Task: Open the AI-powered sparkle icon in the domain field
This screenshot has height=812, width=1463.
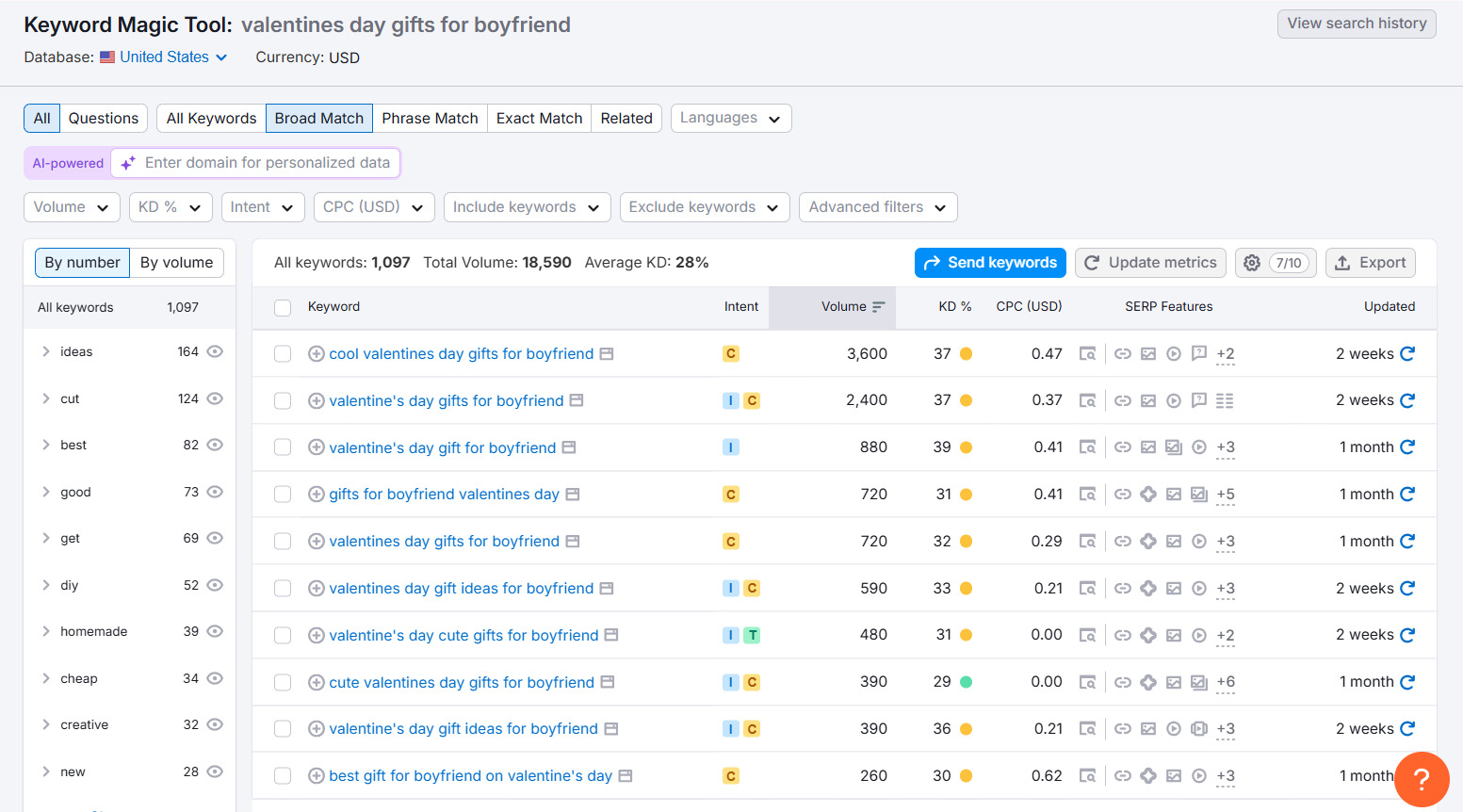Action: pos(128,163)
